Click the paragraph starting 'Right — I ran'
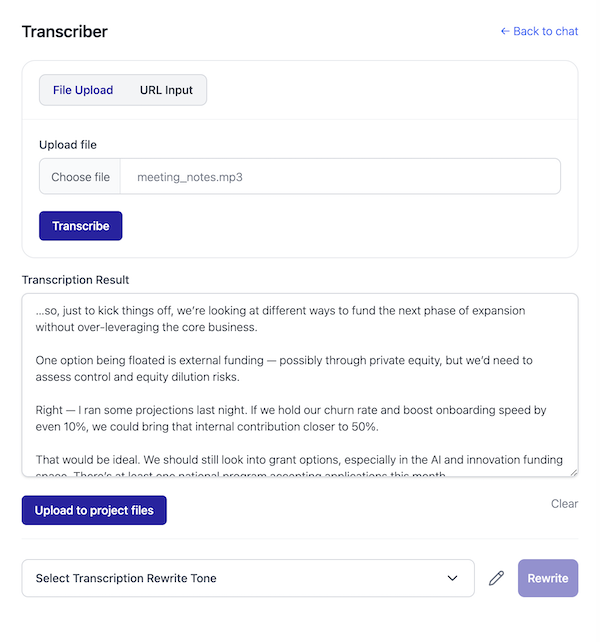The height and width of the screenshot is (642, 600). pyautogui.click(x=290, y=419)
